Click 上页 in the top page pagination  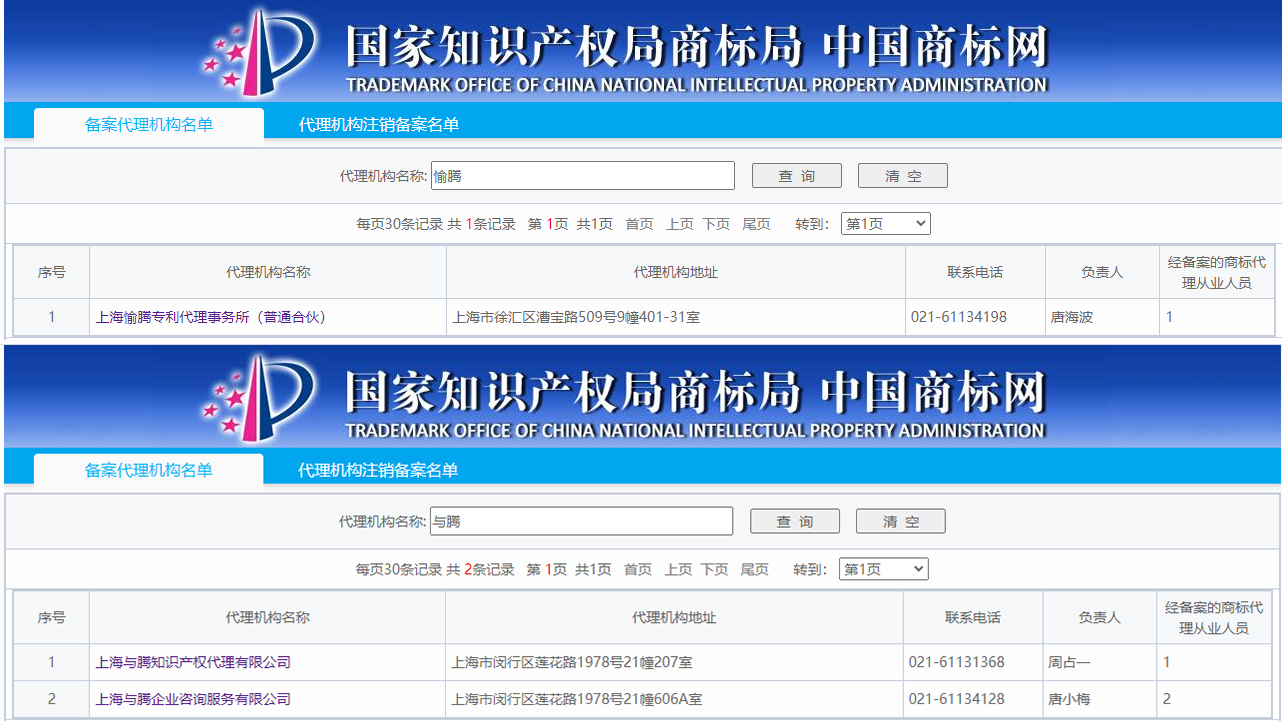click(680, 224)
